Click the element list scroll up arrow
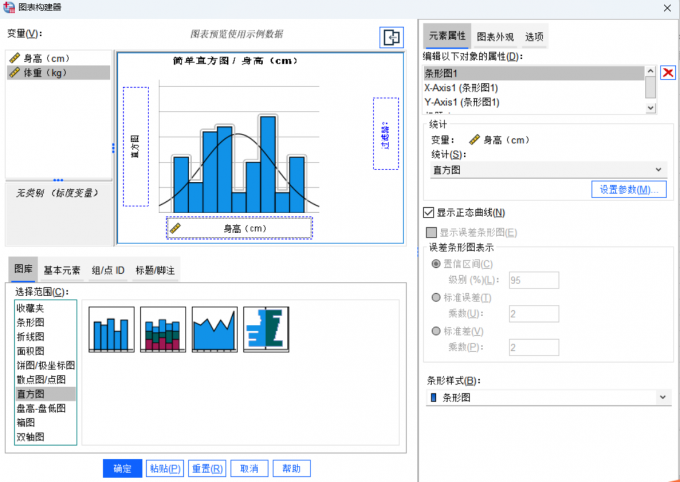The image size is (680, 482). click(x=650, y=71)
